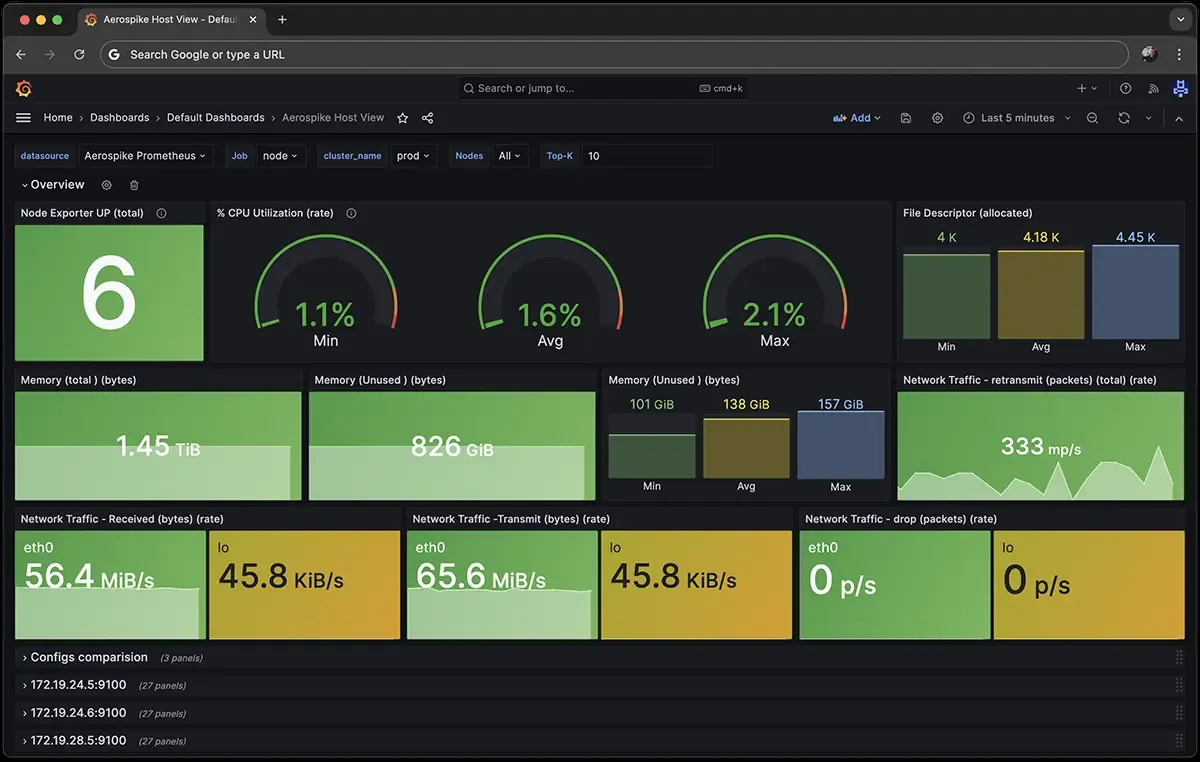This screenshot has width=1200, height=762.
Task: Click the Grafana logo icon
Action: [x=24, y=88]
